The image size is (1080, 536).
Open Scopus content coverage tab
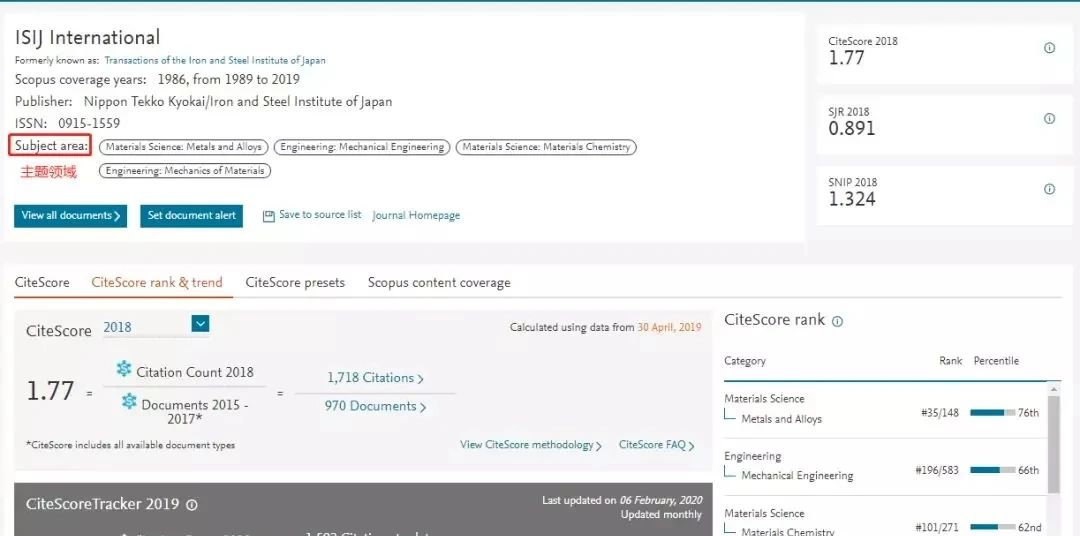[439, 282]
